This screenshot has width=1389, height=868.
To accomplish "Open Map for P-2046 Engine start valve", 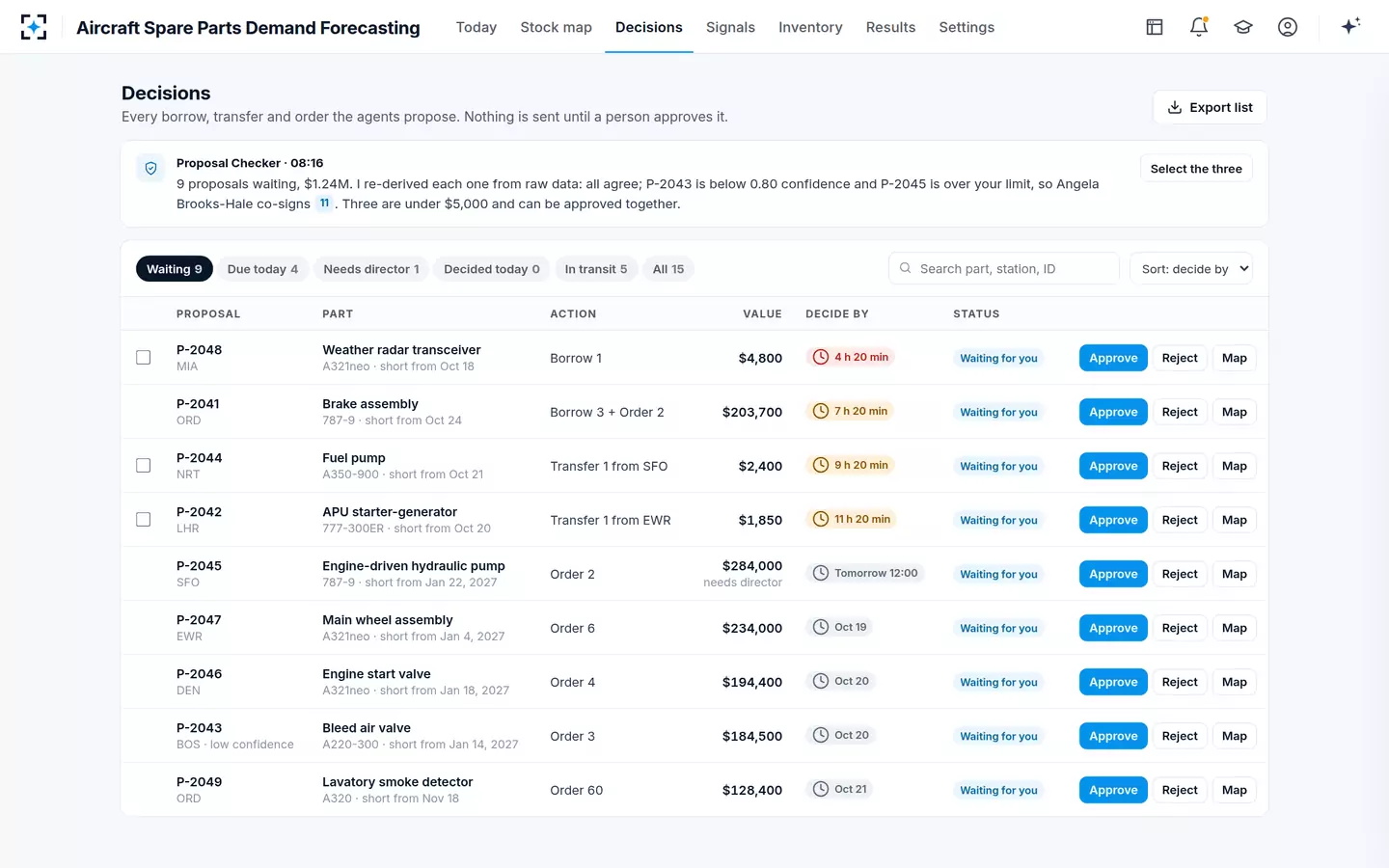I will (x=1235, y=682).
